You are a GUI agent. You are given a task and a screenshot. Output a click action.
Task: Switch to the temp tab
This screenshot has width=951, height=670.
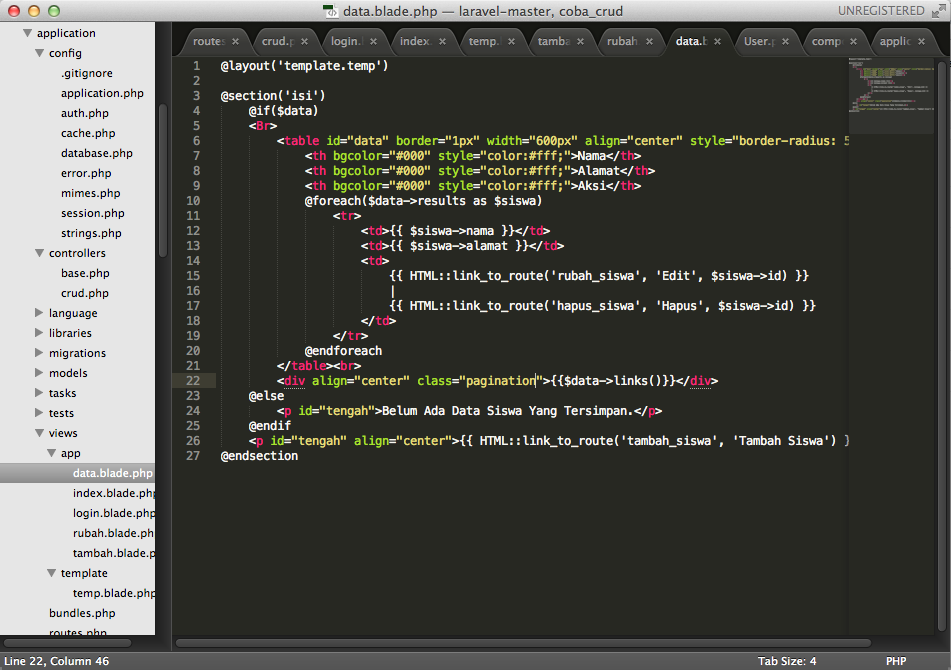point(484,42)
